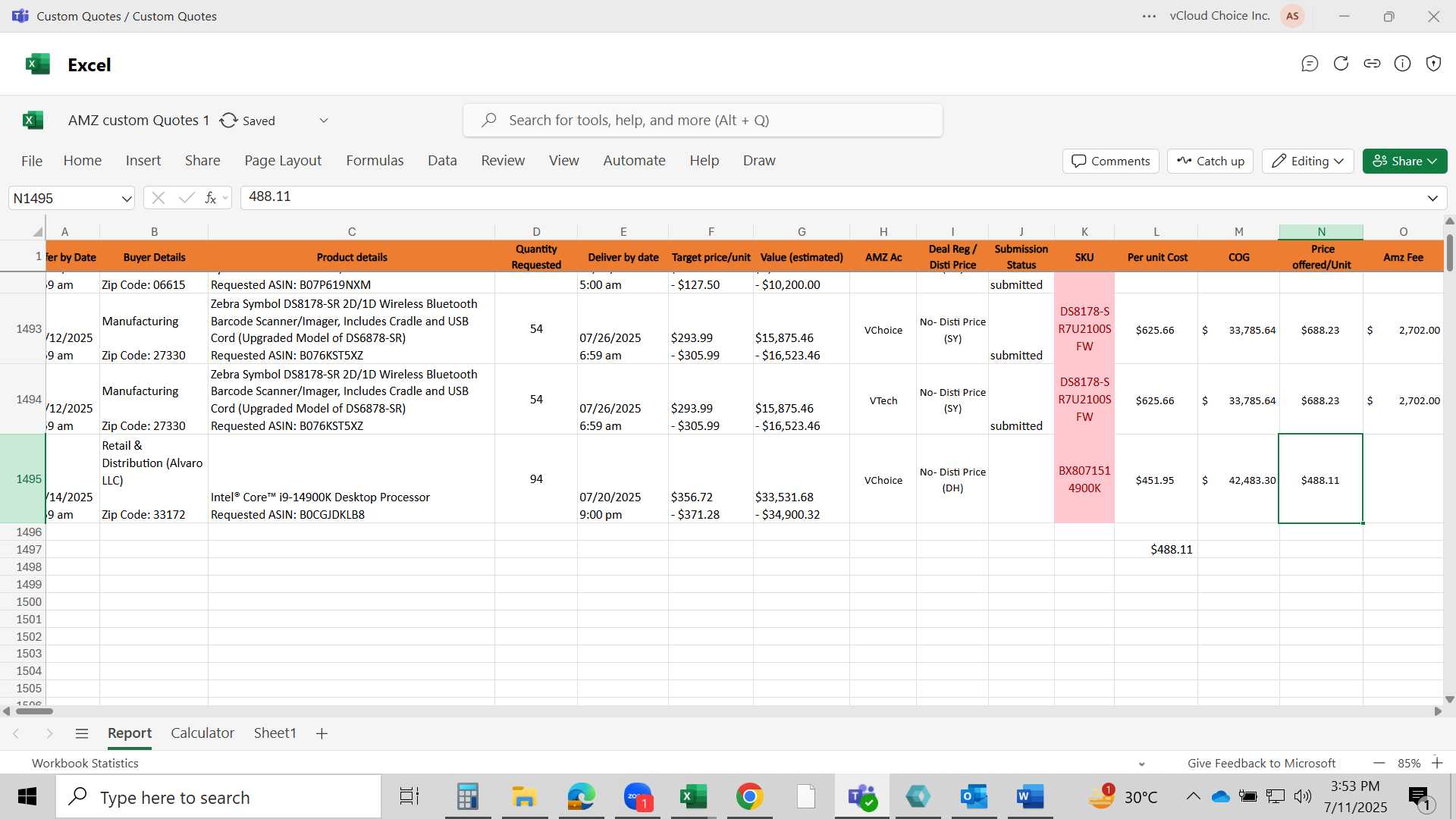Click the vertical scrollbar thumb
This screenshot has height=819, width=1456.
click(x=1450, y=252)
